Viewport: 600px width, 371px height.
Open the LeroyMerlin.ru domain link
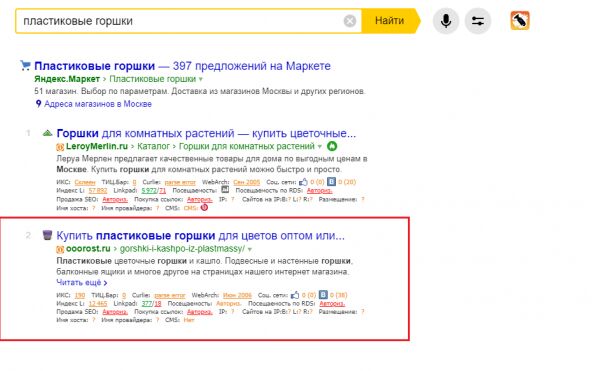pyautogui.click(x=97, y=146)
